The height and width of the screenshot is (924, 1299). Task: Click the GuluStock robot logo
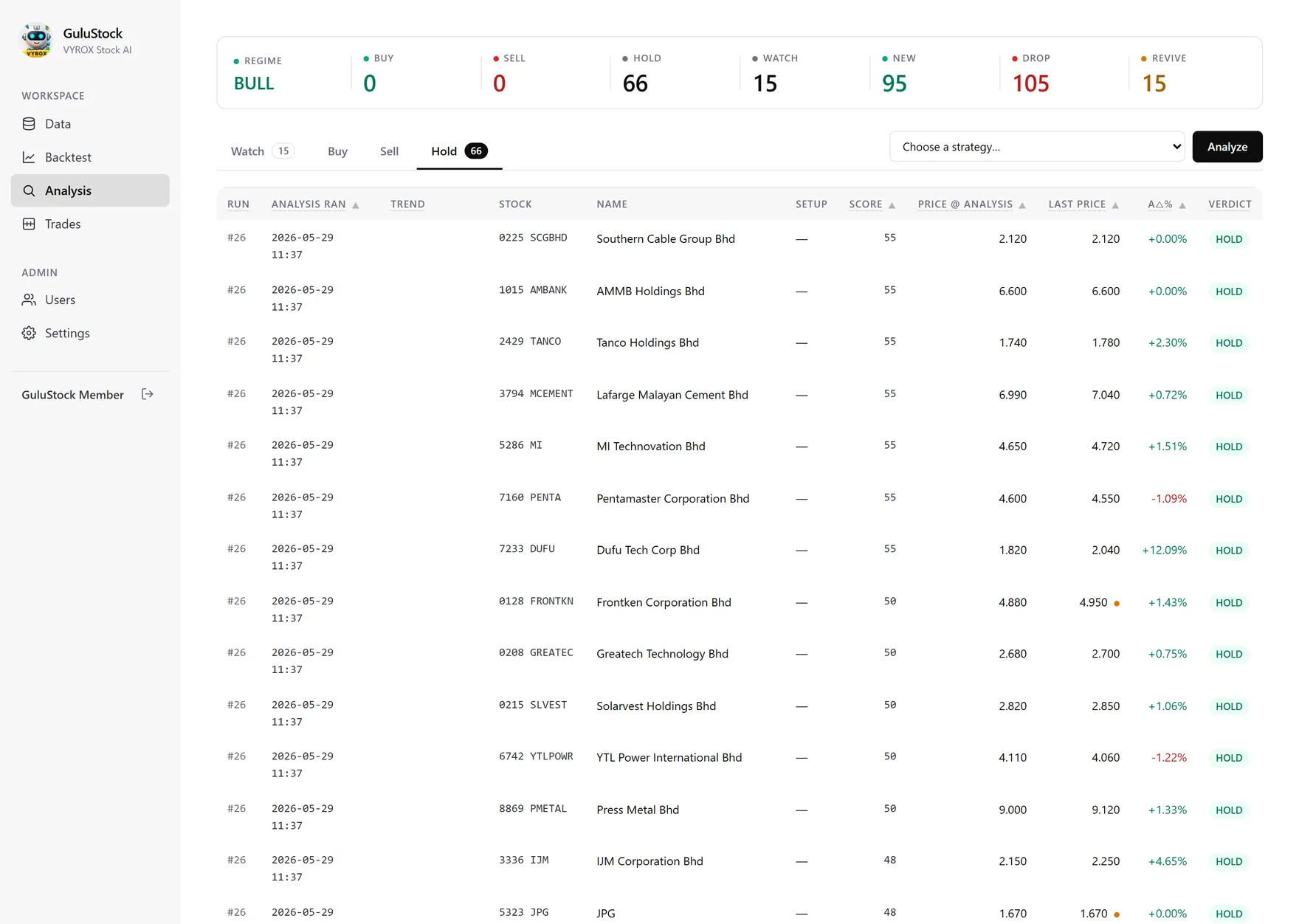pos(37,41)
